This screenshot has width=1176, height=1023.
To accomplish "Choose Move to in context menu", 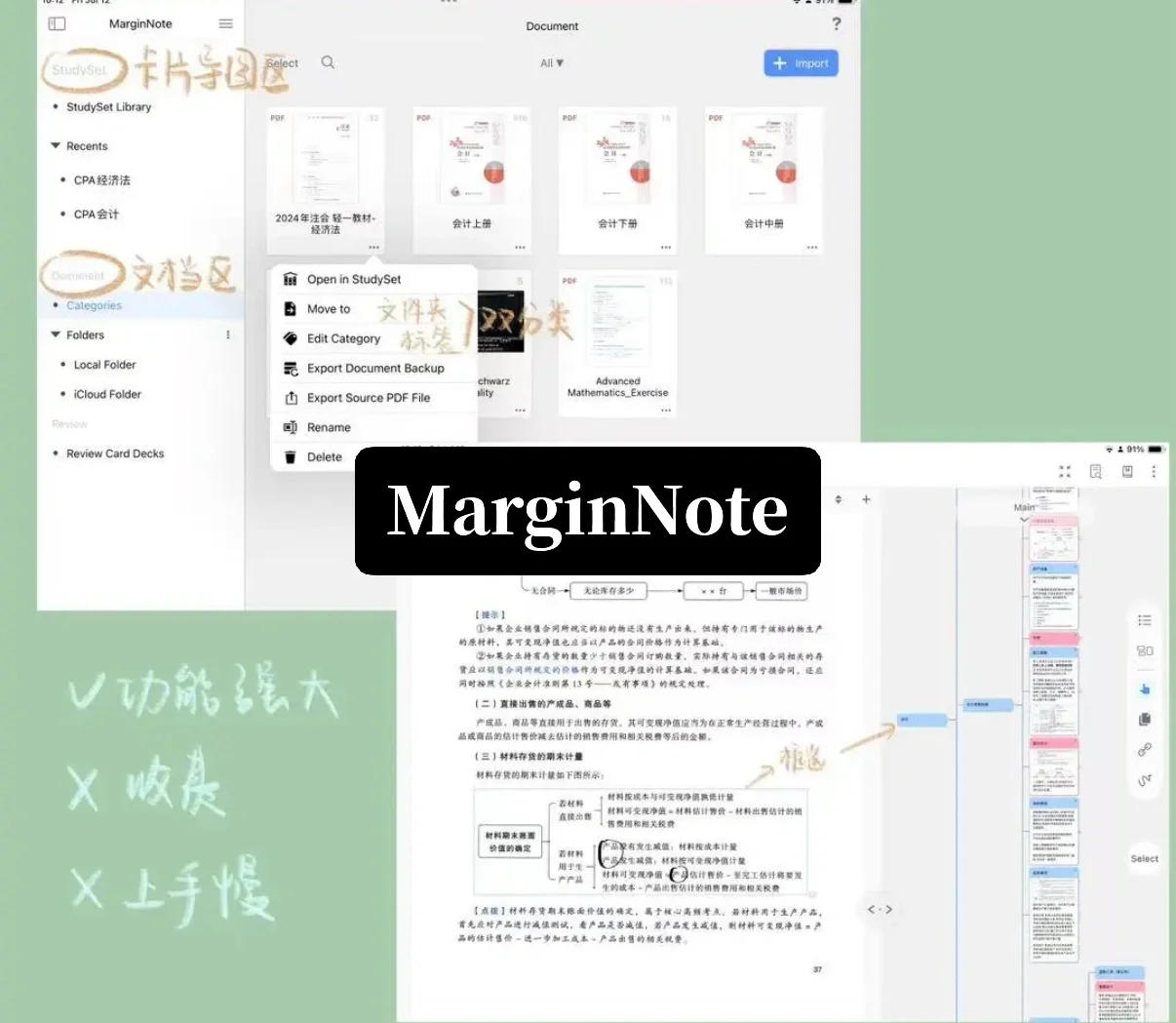I will point(373,309).
